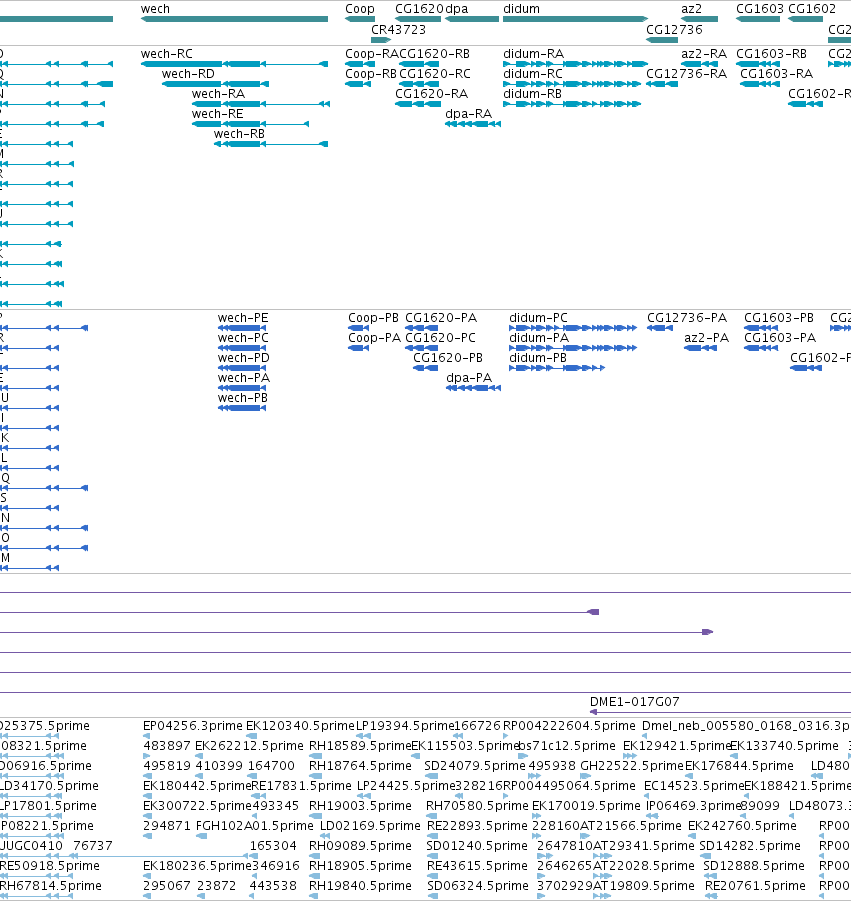Select the 'CG1620-PA' protein label
851x901 pixels.
pyautogui.click(x=441, y=318)
